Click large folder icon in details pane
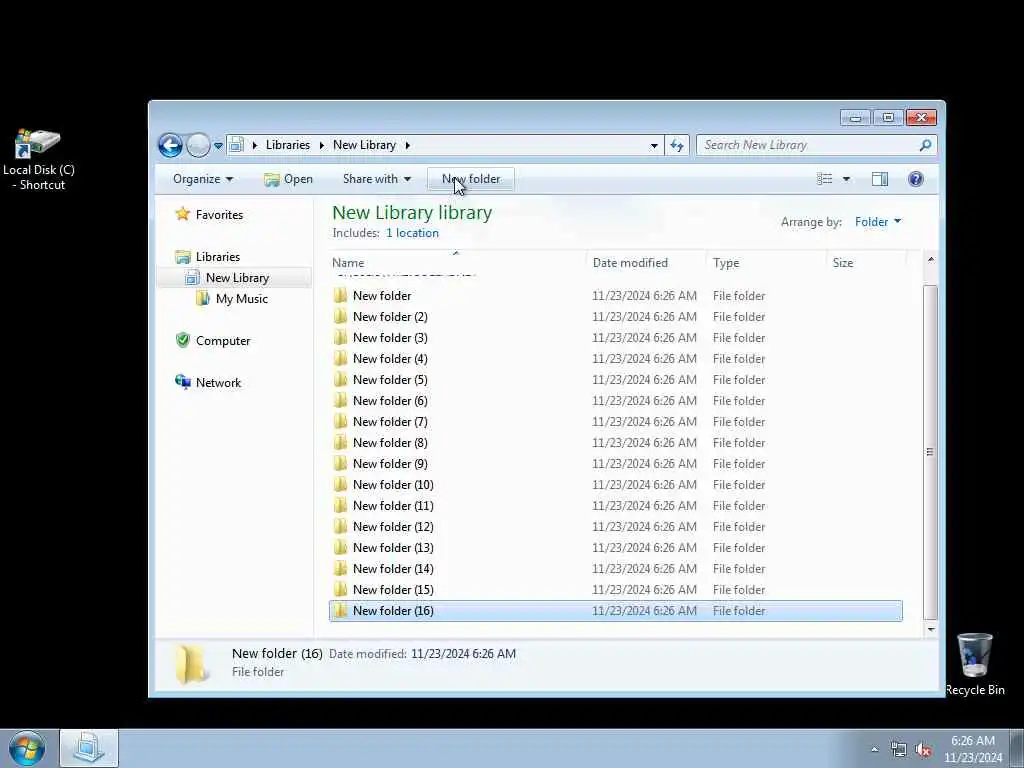The width and height of the screenshot is (1024, 768). (x=191, y=663)
